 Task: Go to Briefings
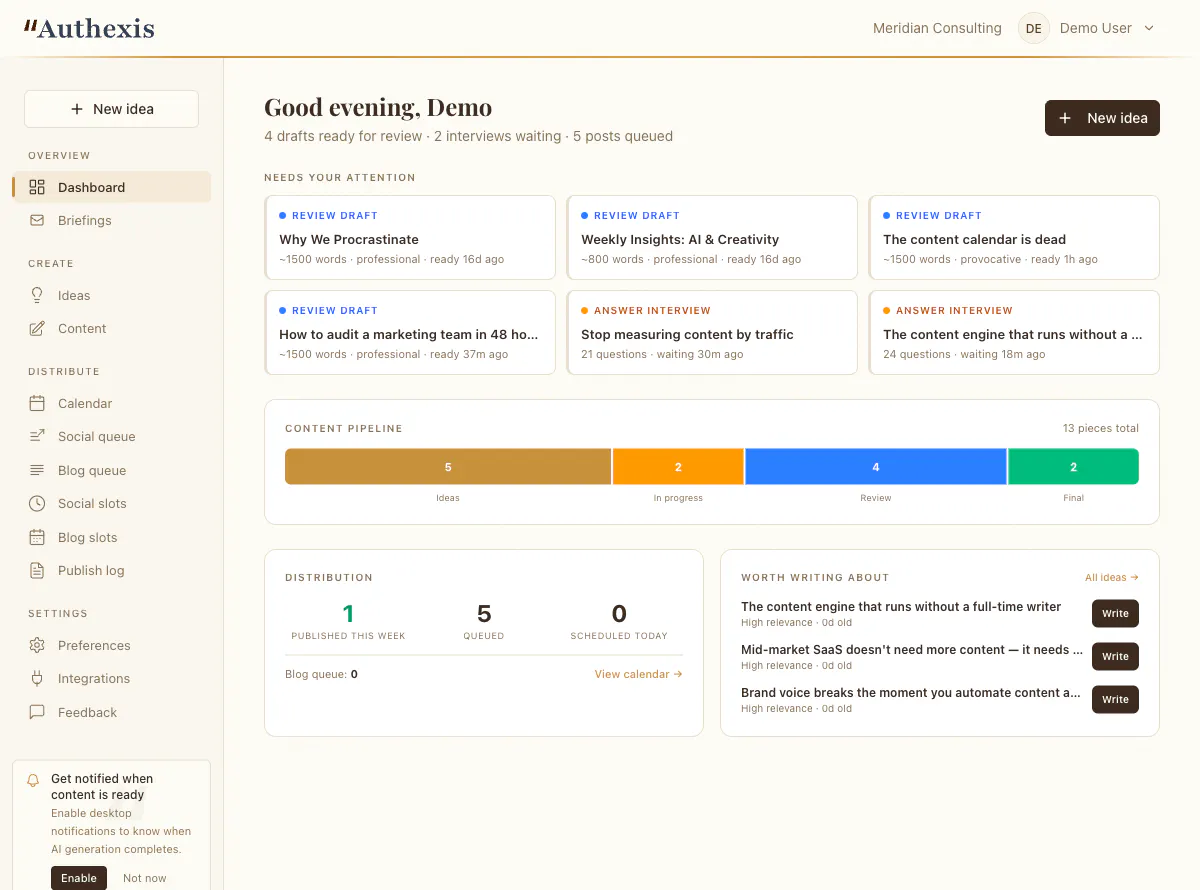(x=112, y=220)
